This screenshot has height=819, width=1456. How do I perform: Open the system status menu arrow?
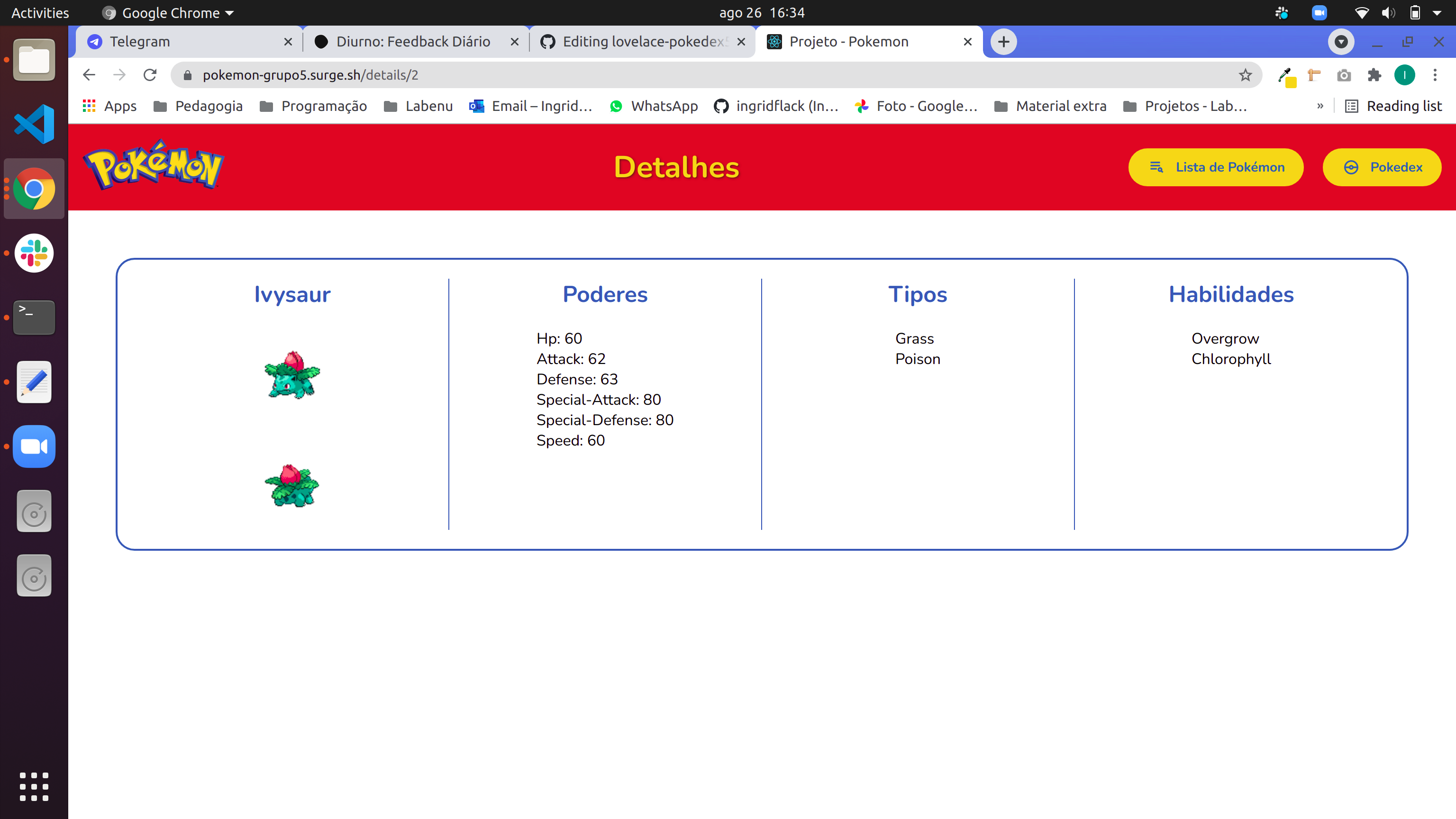(1437, 13)
